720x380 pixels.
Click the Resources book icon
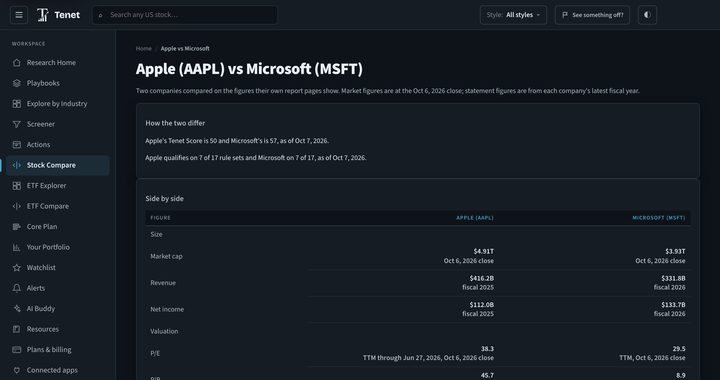pos(17,329)
